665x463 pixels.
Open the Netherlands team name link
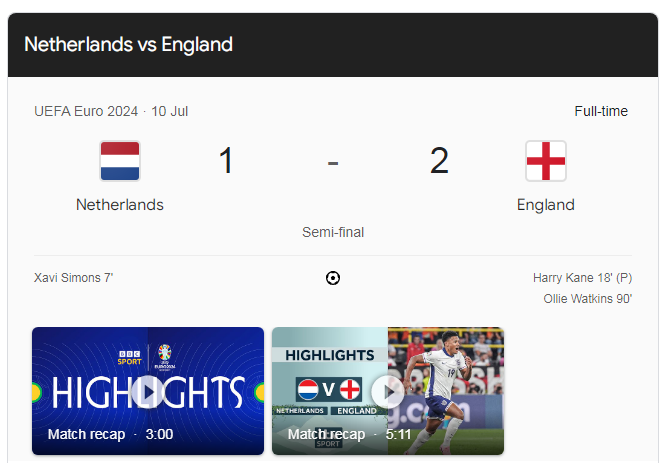(120, 205)
